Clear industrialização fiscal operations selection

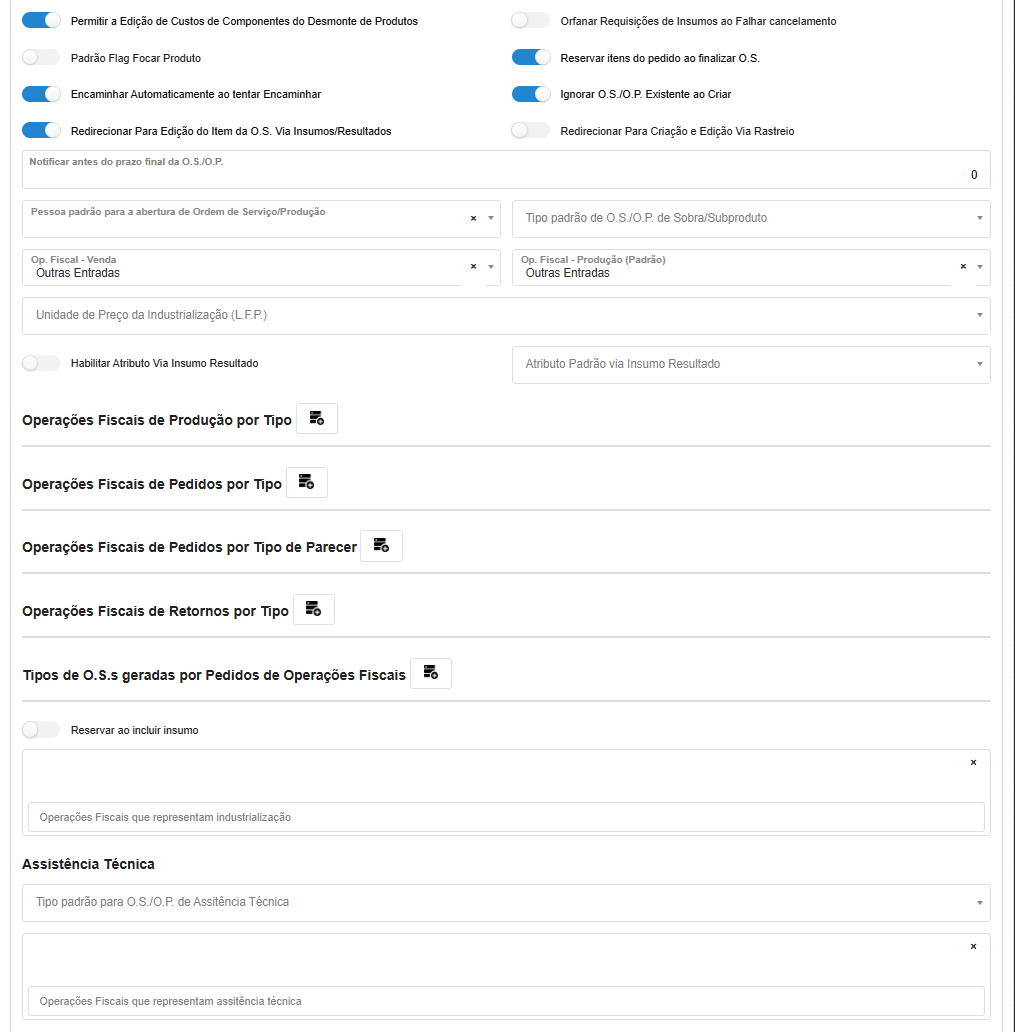973,763
